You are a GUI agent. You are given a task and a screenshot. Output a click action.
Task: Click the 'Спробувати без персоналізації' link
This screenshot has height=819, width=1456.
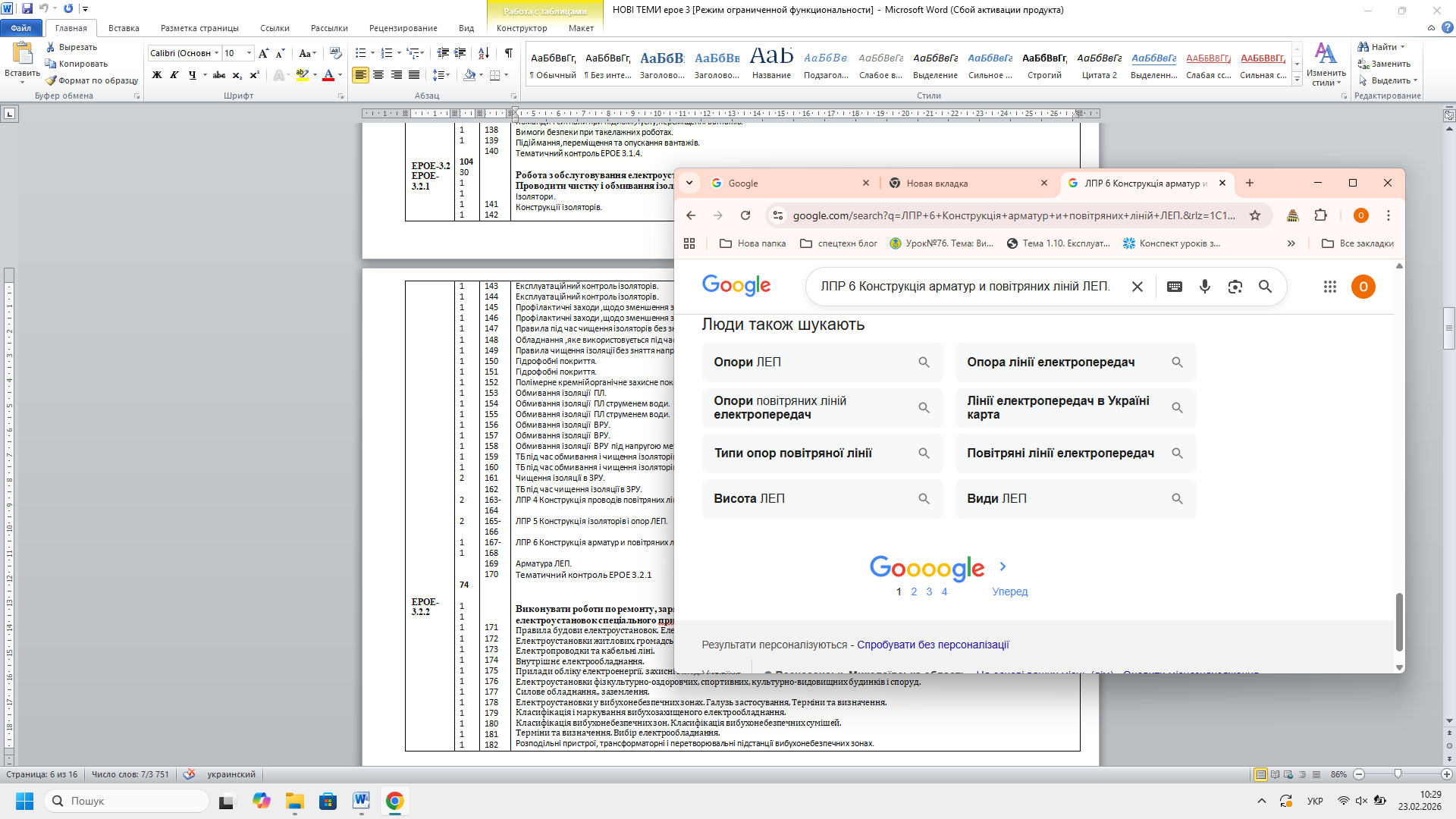click(933, 645)
